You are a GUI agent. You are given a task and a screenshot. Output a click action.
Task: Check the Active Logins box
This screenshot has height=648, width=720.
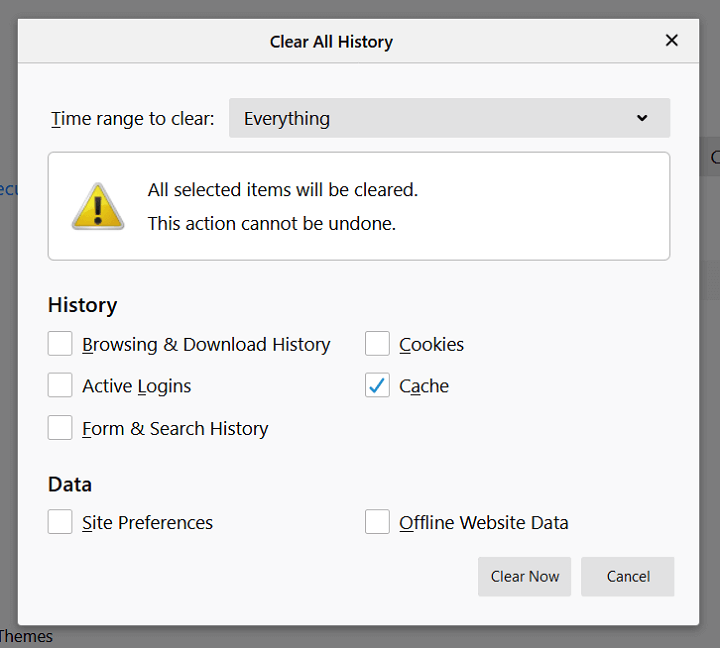point(61,386)
